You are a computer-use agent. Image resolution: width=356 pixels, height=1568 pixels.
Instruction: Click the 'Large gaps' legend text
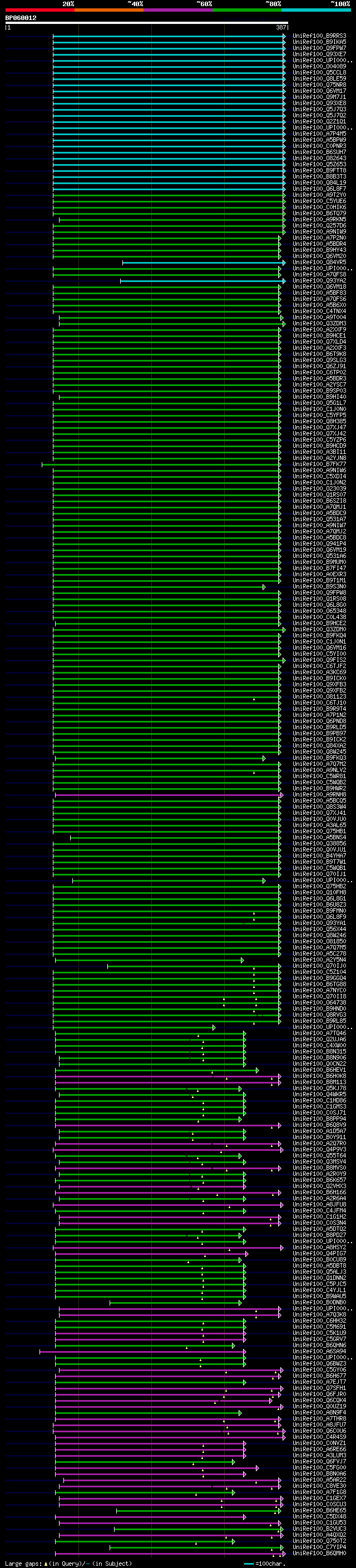coord(24,1564)
